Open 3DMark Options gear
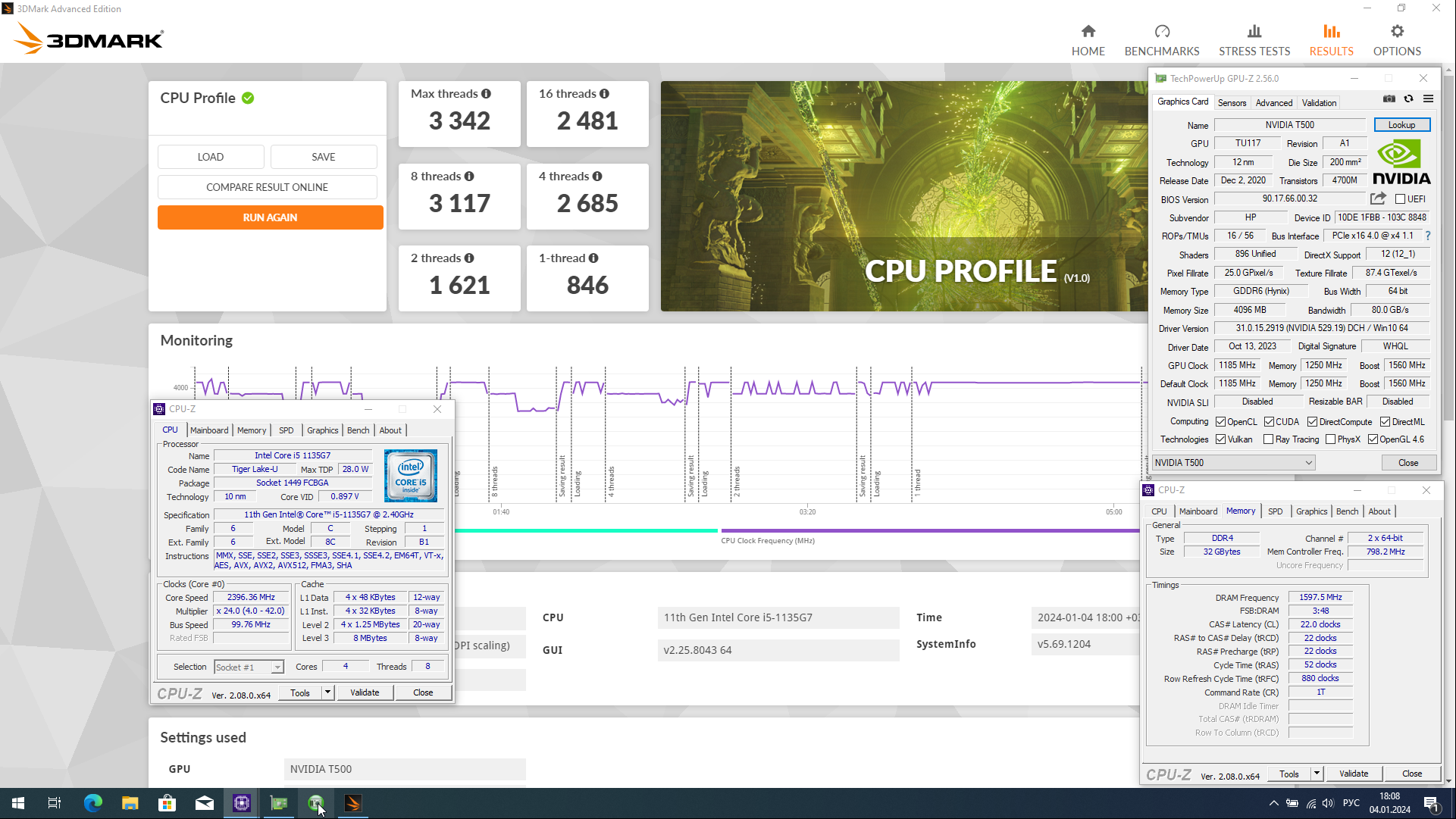The image size is (1456, 819). click(1396, 41)
